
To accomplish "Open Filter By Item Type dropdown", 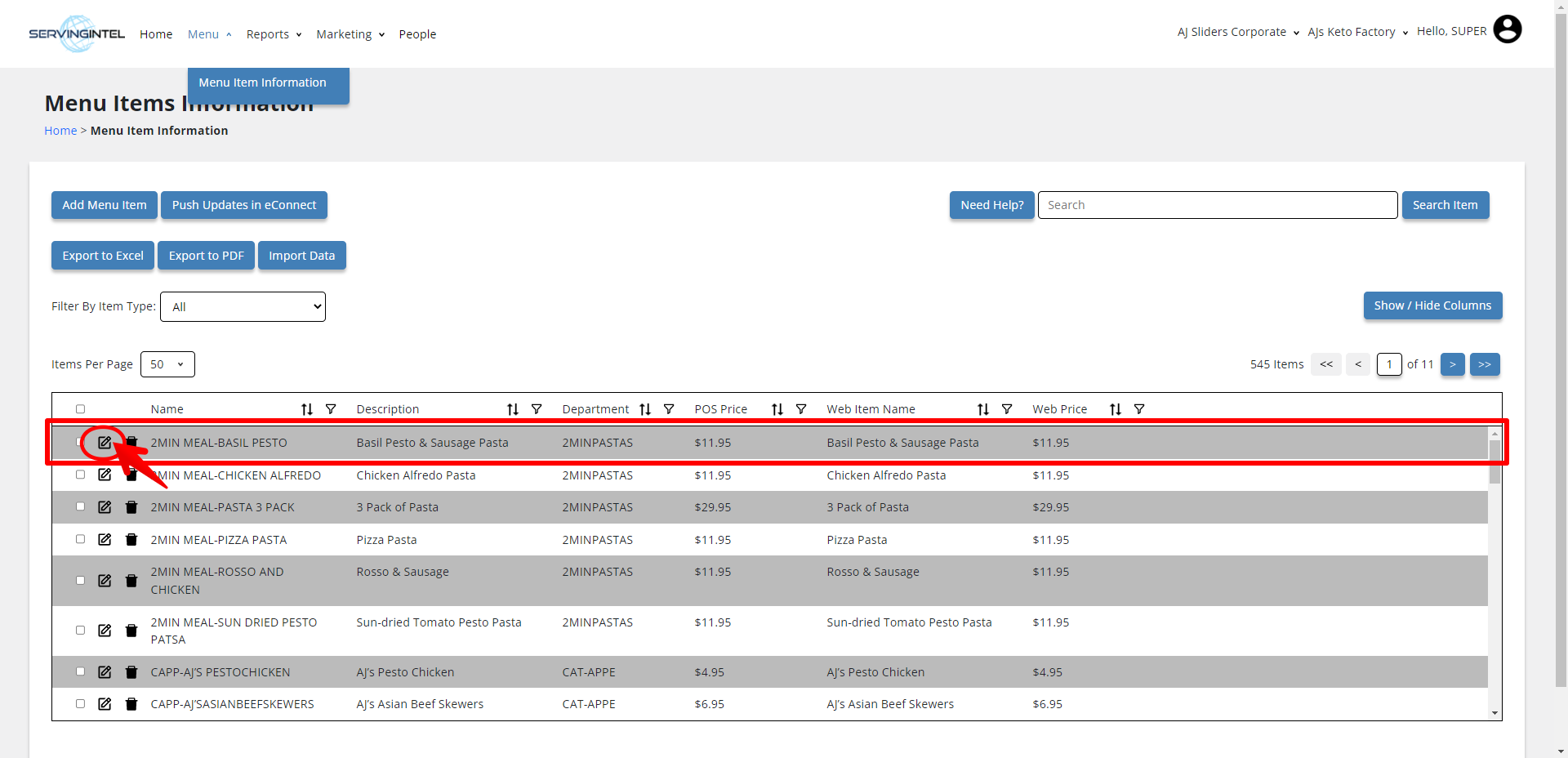I will (243, 307).
